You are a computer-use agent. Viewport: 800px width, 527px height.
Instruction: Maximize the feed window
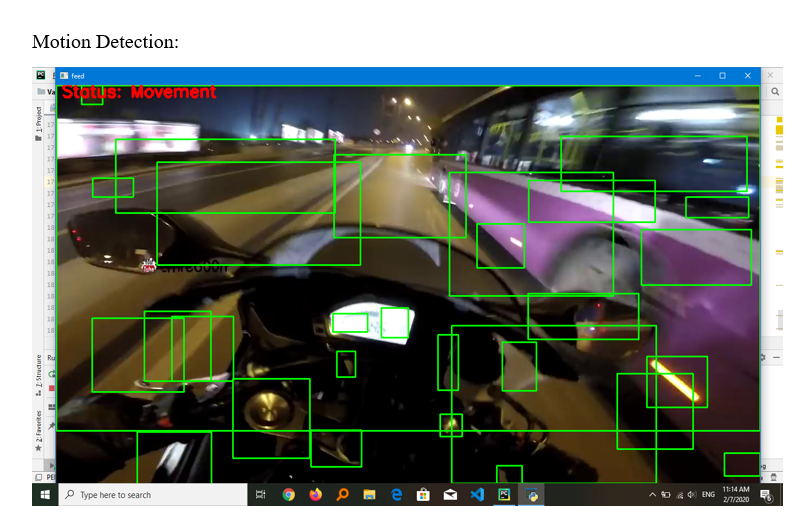tap(722, 76)
